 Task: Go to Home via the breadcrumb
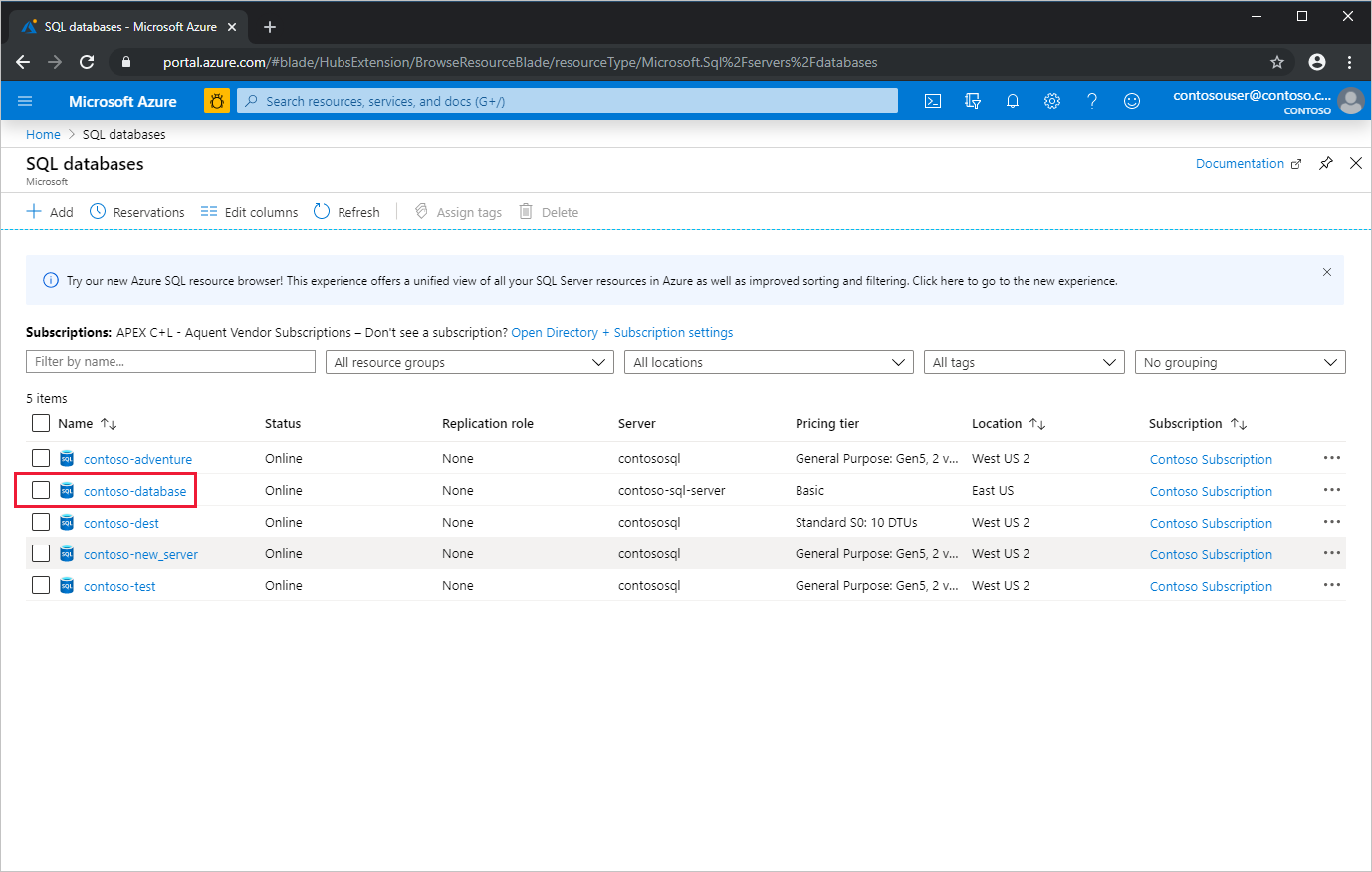[x=43, y=133]
